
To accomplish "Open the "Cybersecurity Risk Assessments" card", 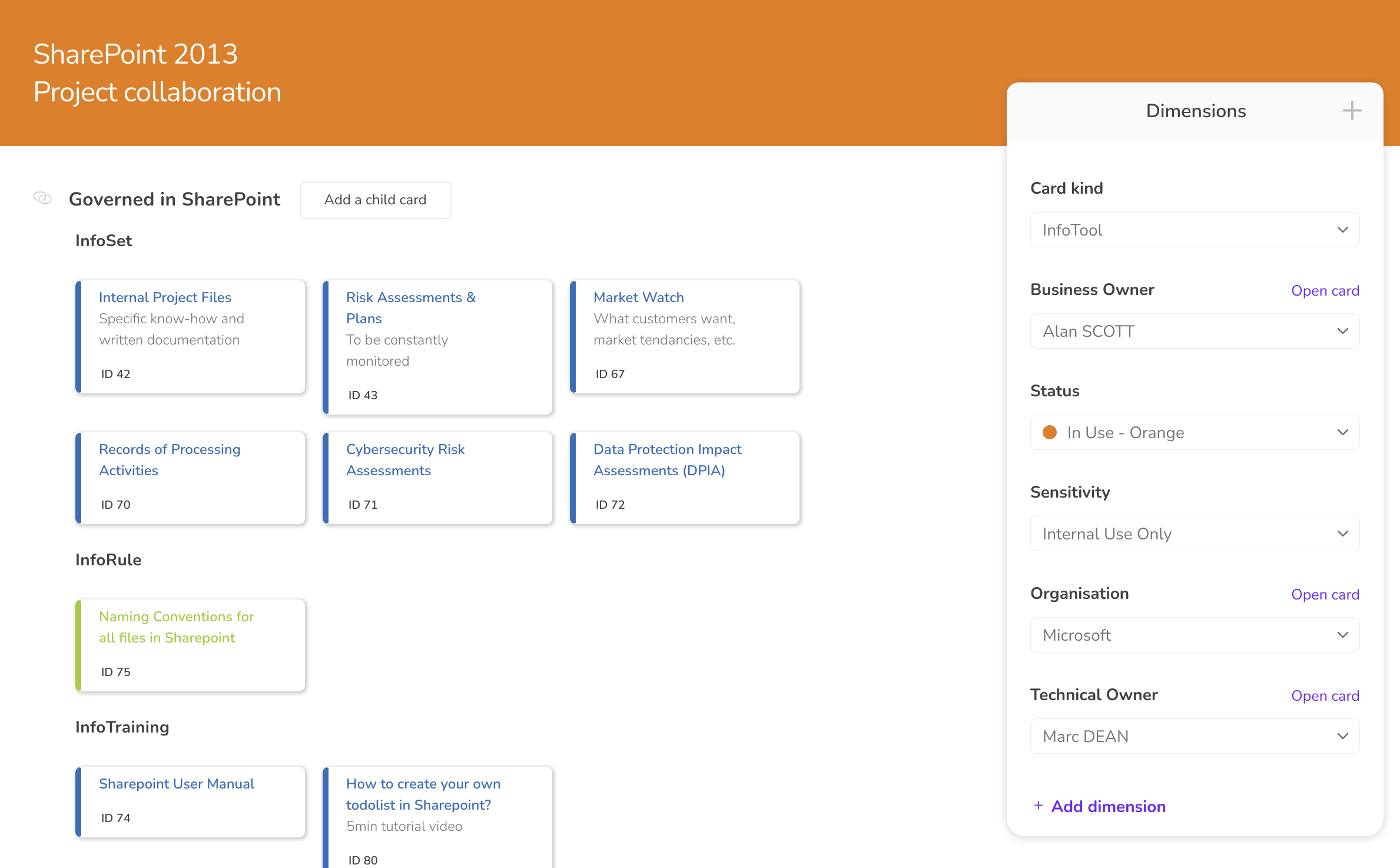I will (406, 460).
